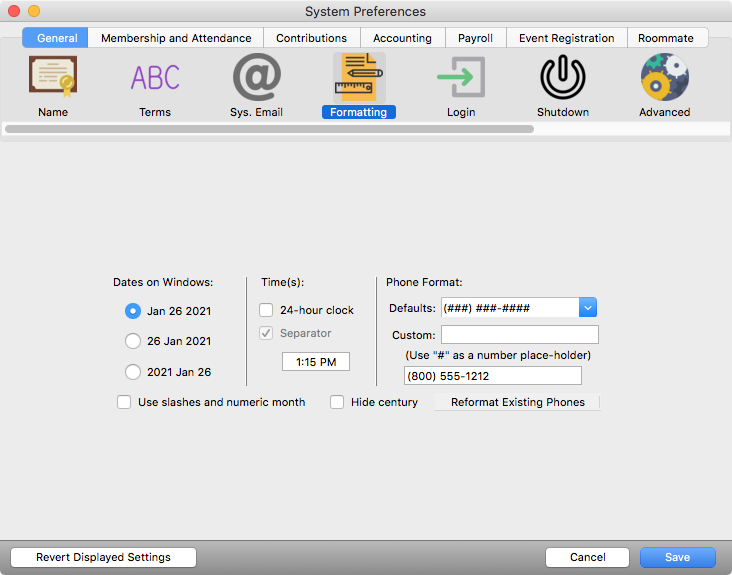Choose the 2021 Jan 26 date format

tap(133, 372)
